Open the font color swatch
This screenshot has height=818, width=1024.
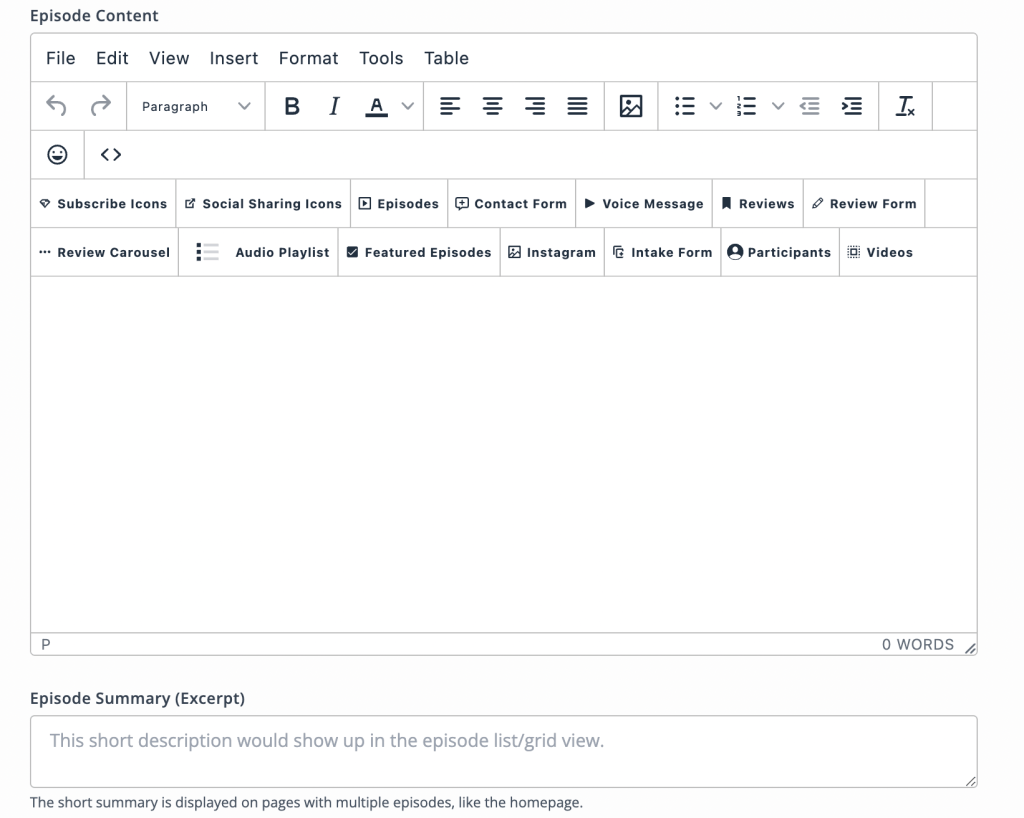(x=377, y=105)
